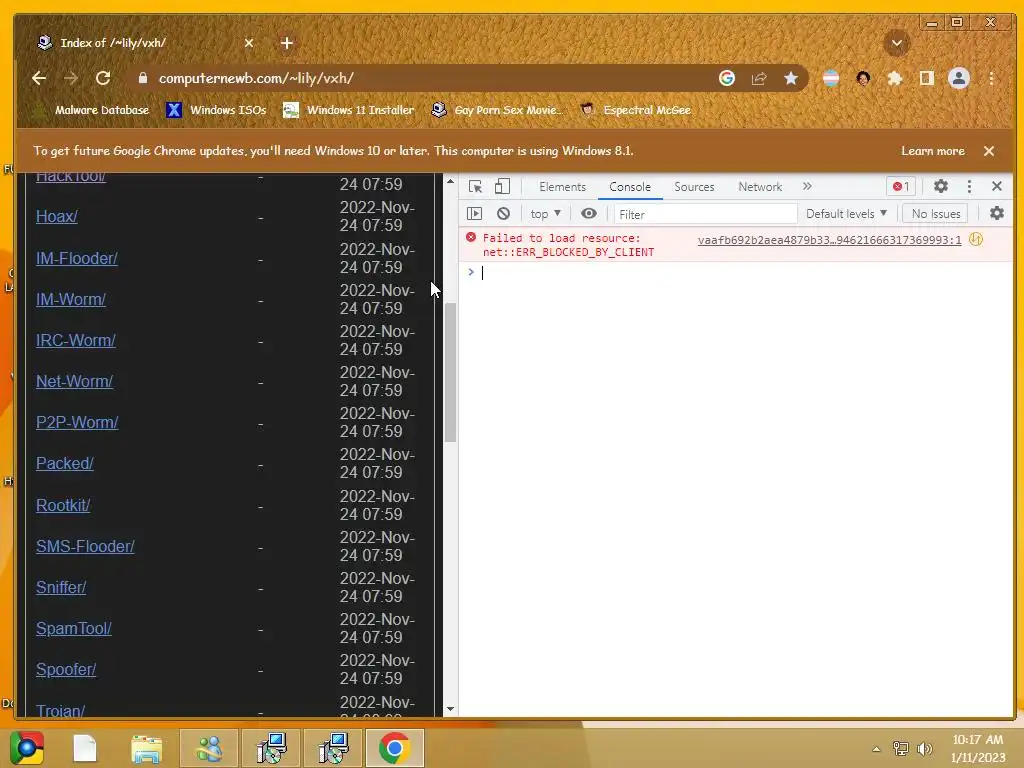Open the Spoofer/ directory

point(66,670)
